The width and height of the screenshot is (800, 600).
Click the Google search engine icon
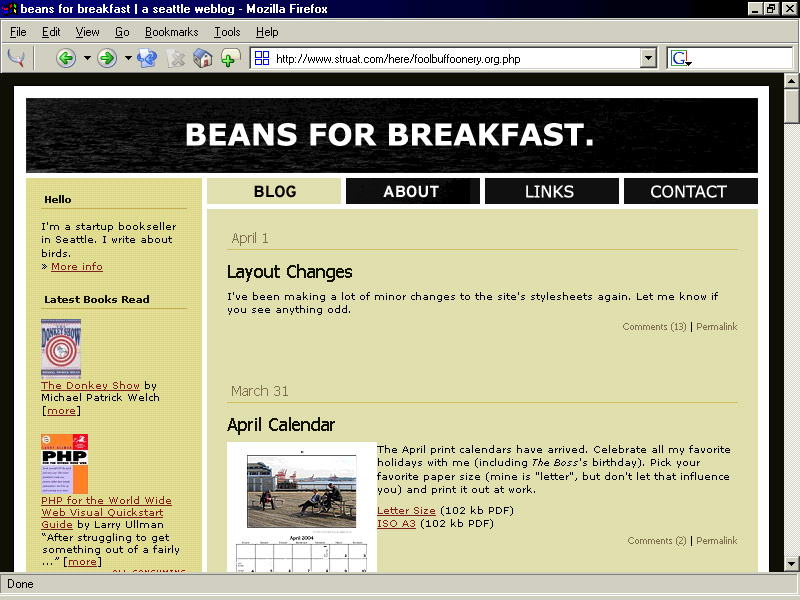pyautogui.click(x=681, y=58)
